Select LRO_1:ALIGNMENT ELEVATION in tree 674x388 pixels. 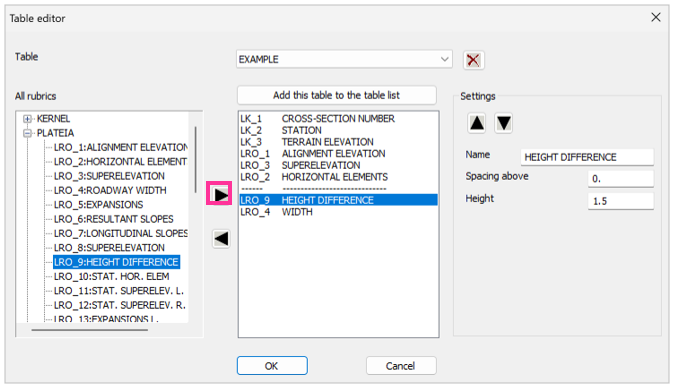[121, 147]
